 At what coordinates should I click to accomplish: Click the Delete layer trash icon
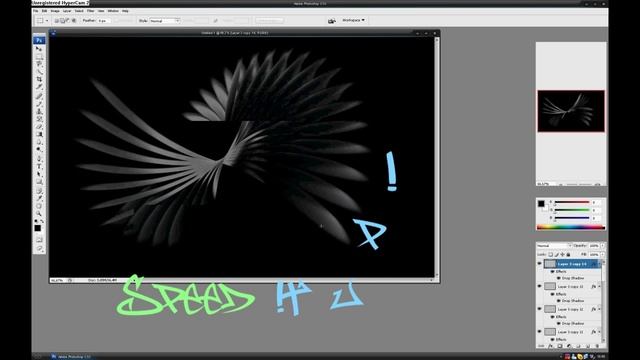(x=597, y=346)
